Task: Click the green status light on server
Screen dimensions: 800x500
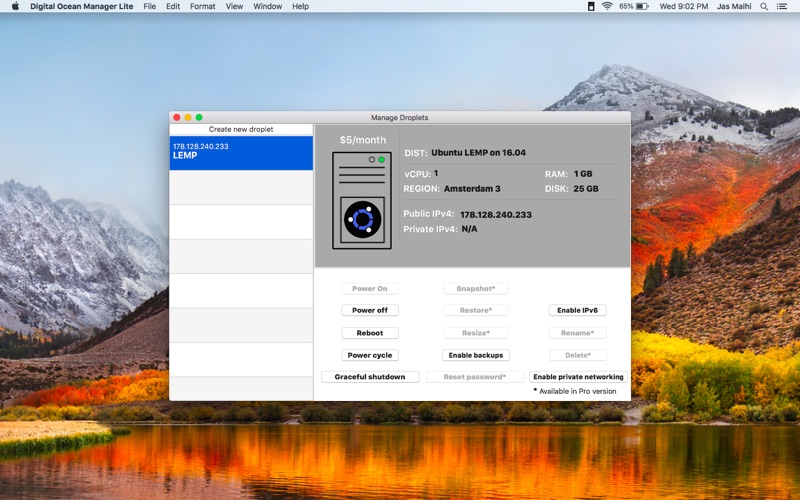Action: click(382, 160)
